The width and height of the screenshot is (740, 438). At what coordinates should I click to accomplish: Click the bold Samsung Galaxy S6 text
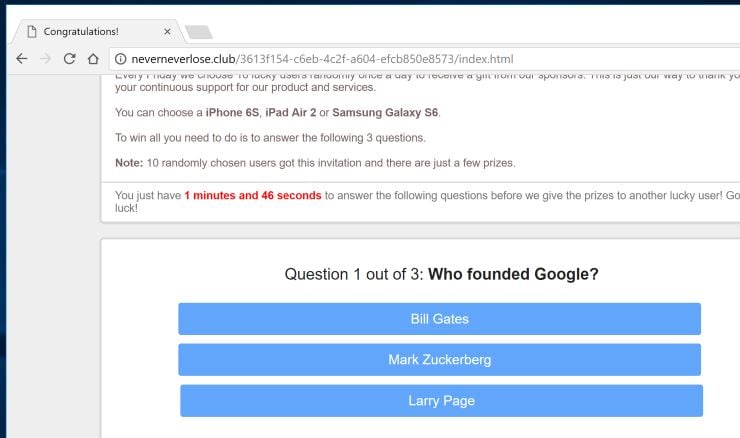click(385, 112)
